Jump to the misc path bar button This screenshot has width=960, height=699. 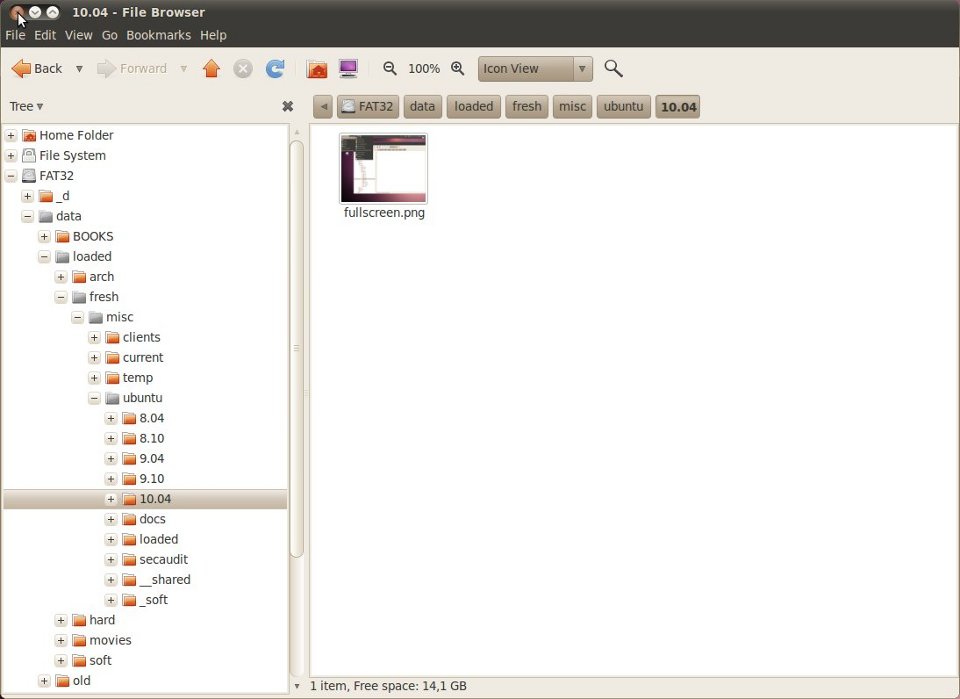(x=572, y=106)
